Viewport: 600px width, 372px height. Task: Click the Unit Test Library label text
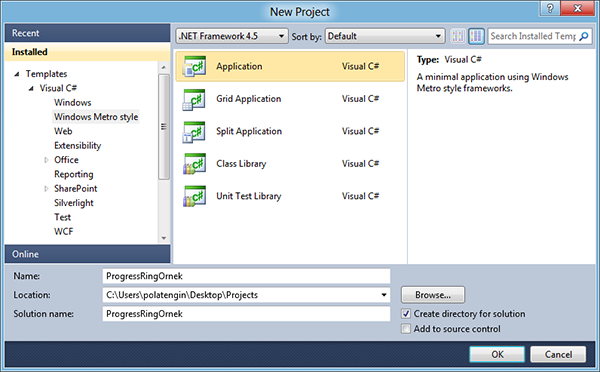(x=249, y=196)
